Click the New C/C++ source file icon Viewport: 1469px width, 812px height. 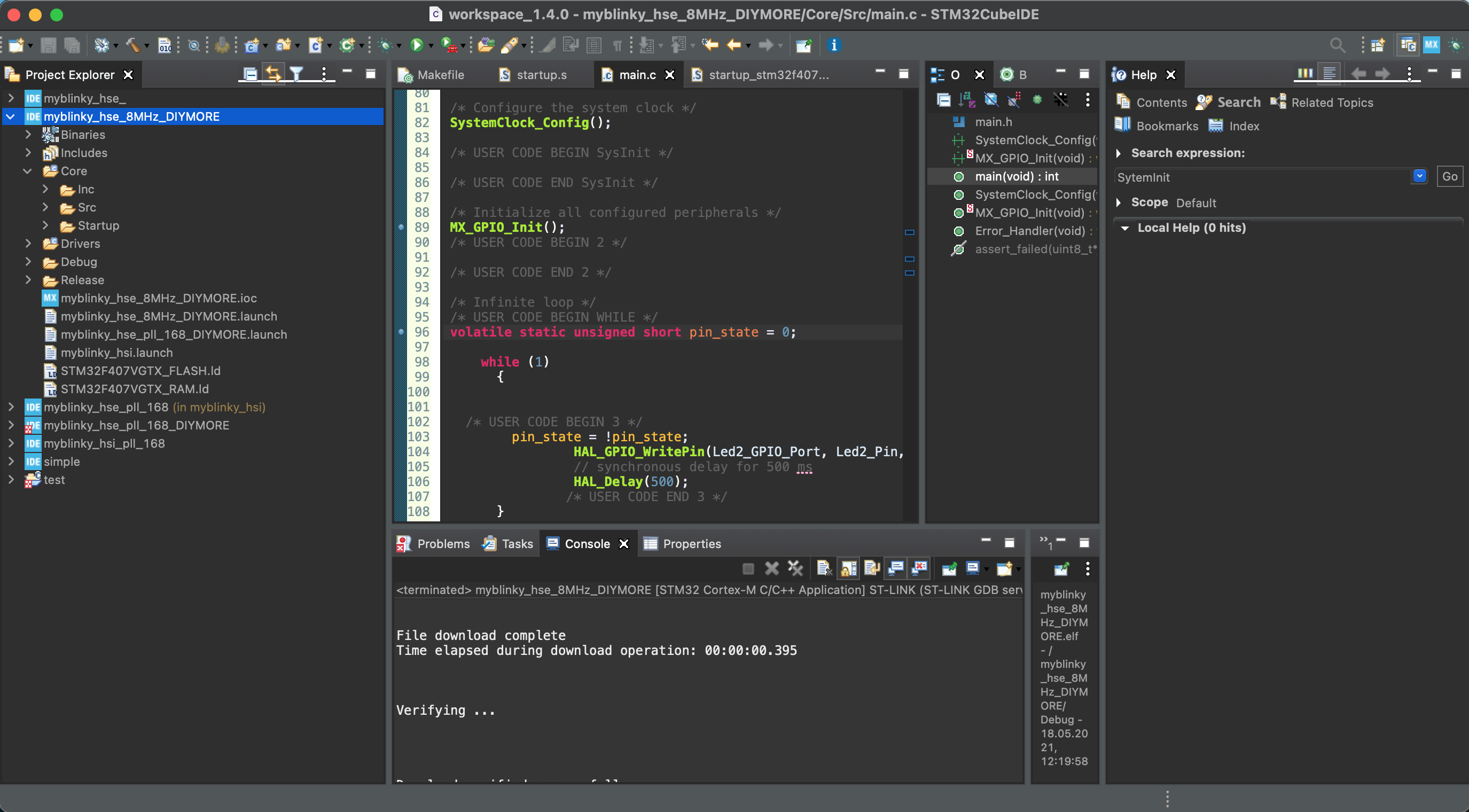coord(315,45)
